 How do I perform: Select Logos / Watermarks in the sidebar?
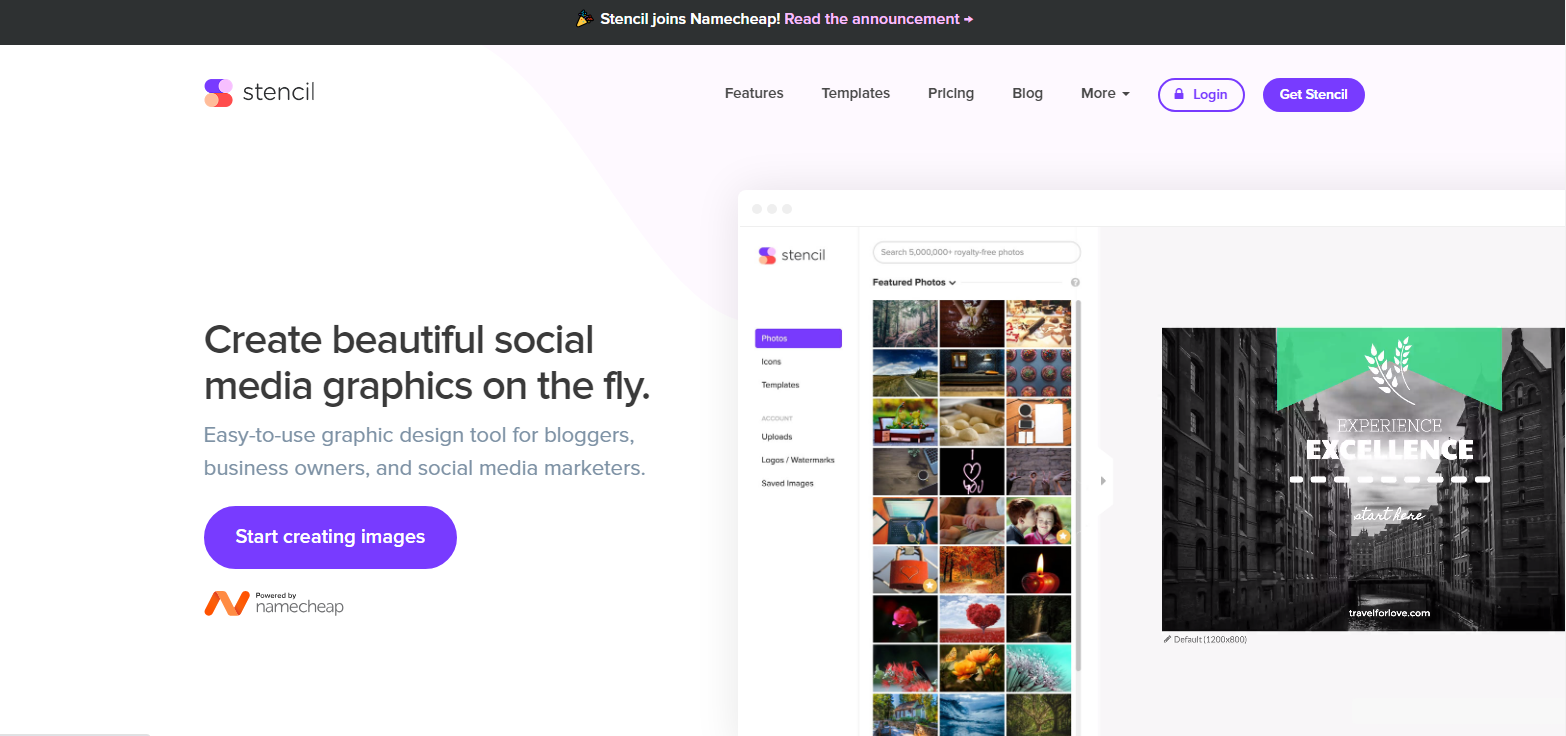pos(797,460)
